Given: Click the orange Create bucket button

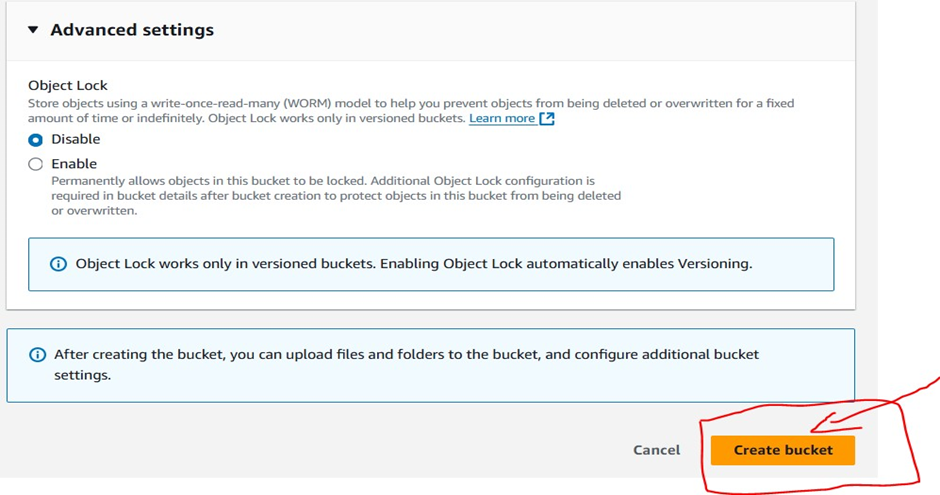Looking at the screenshot, I should point(782,450).
